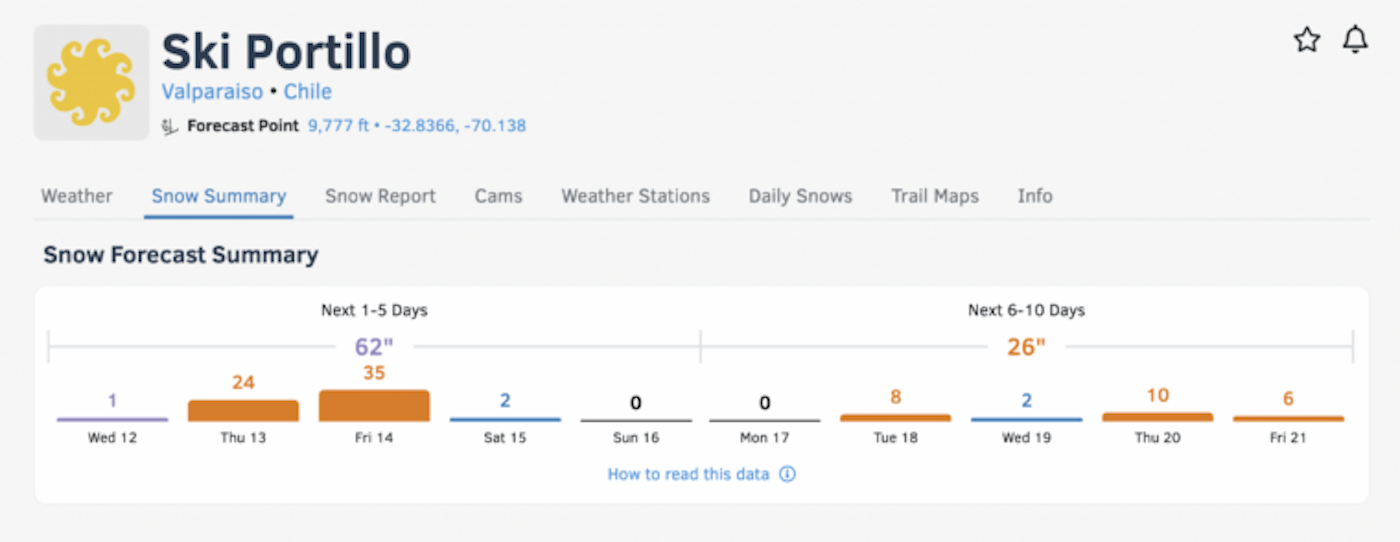Screen dimensions: 1400x542
Task: Click the Thu 20 snowfall bar showing 10
Action: pyautogui.click(x=1157, y=416)
